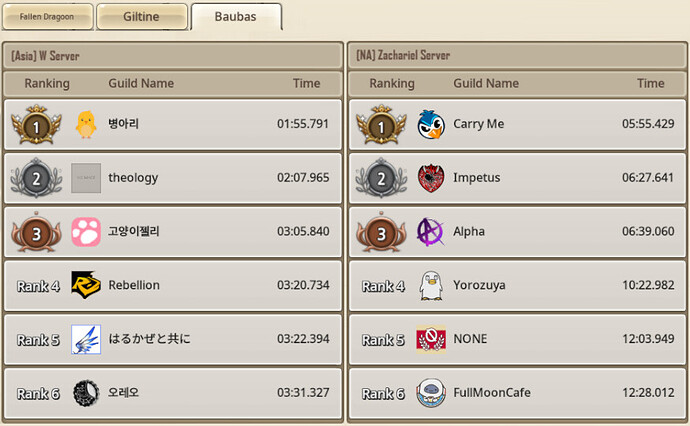
Task: Click the NONE red laurel emblem
Action: click(x=431, y=339)
